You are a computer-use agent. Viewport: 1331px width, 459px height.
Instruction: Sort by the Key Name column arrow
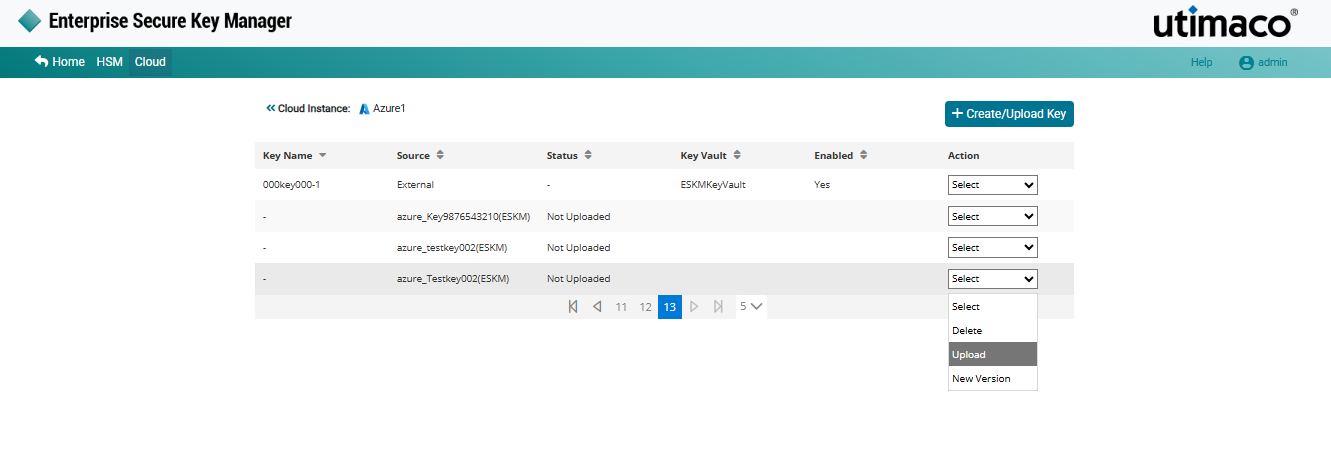click(322, 156)
